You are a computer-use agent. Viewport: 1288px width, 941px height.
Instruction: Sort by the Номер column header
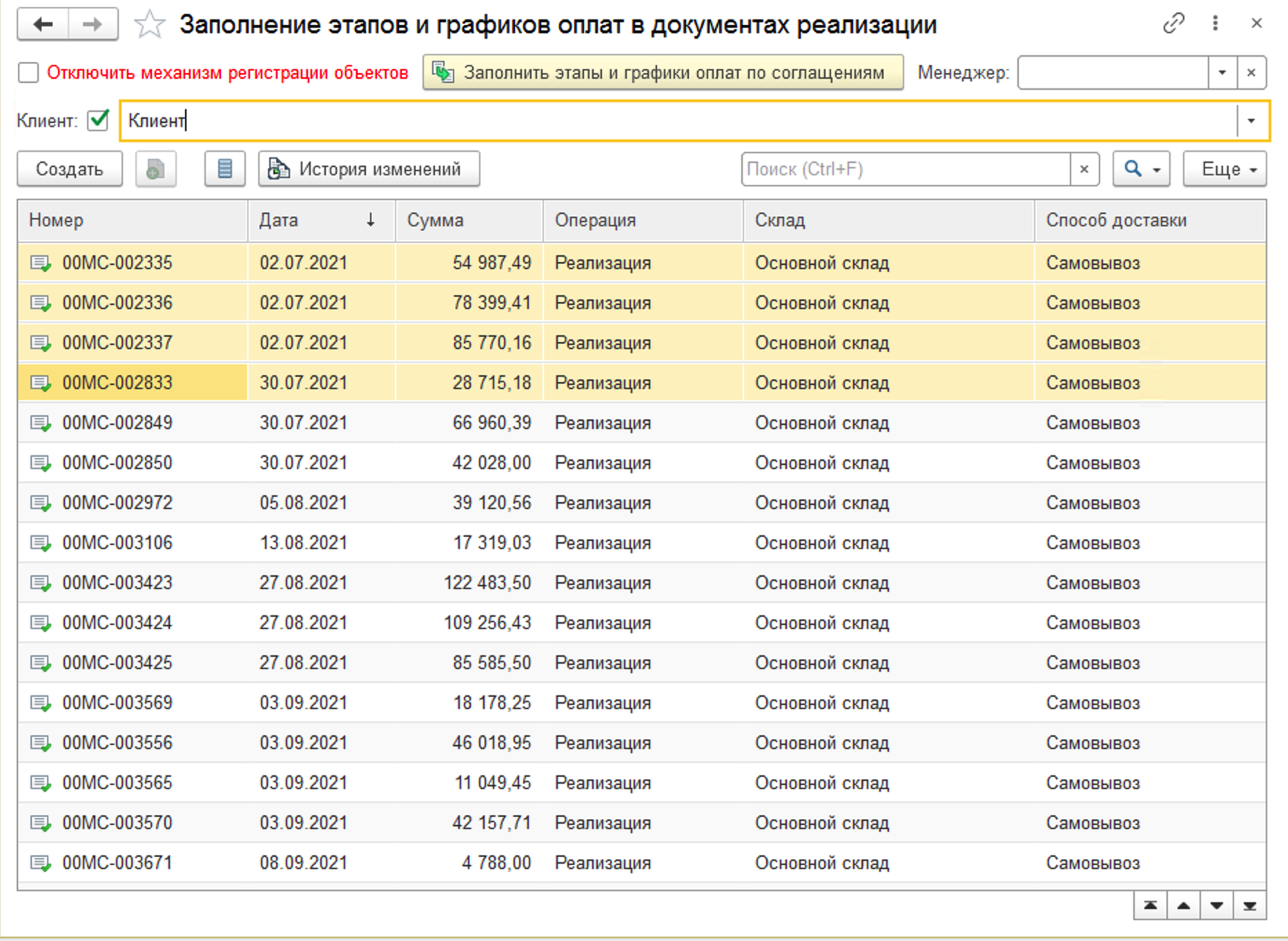click(x=133, y=221)
